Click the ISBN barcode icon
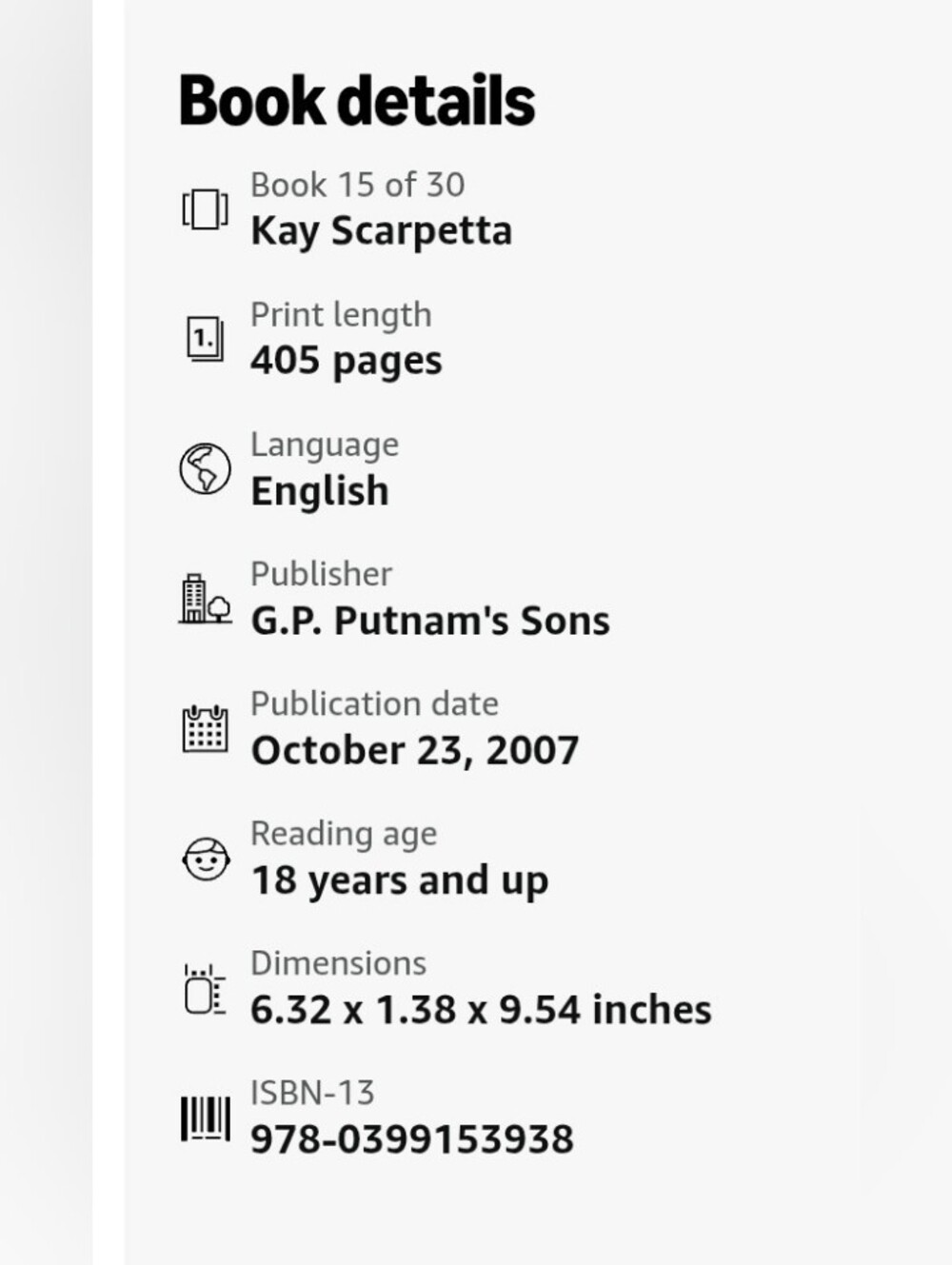 coord(205,1118)
